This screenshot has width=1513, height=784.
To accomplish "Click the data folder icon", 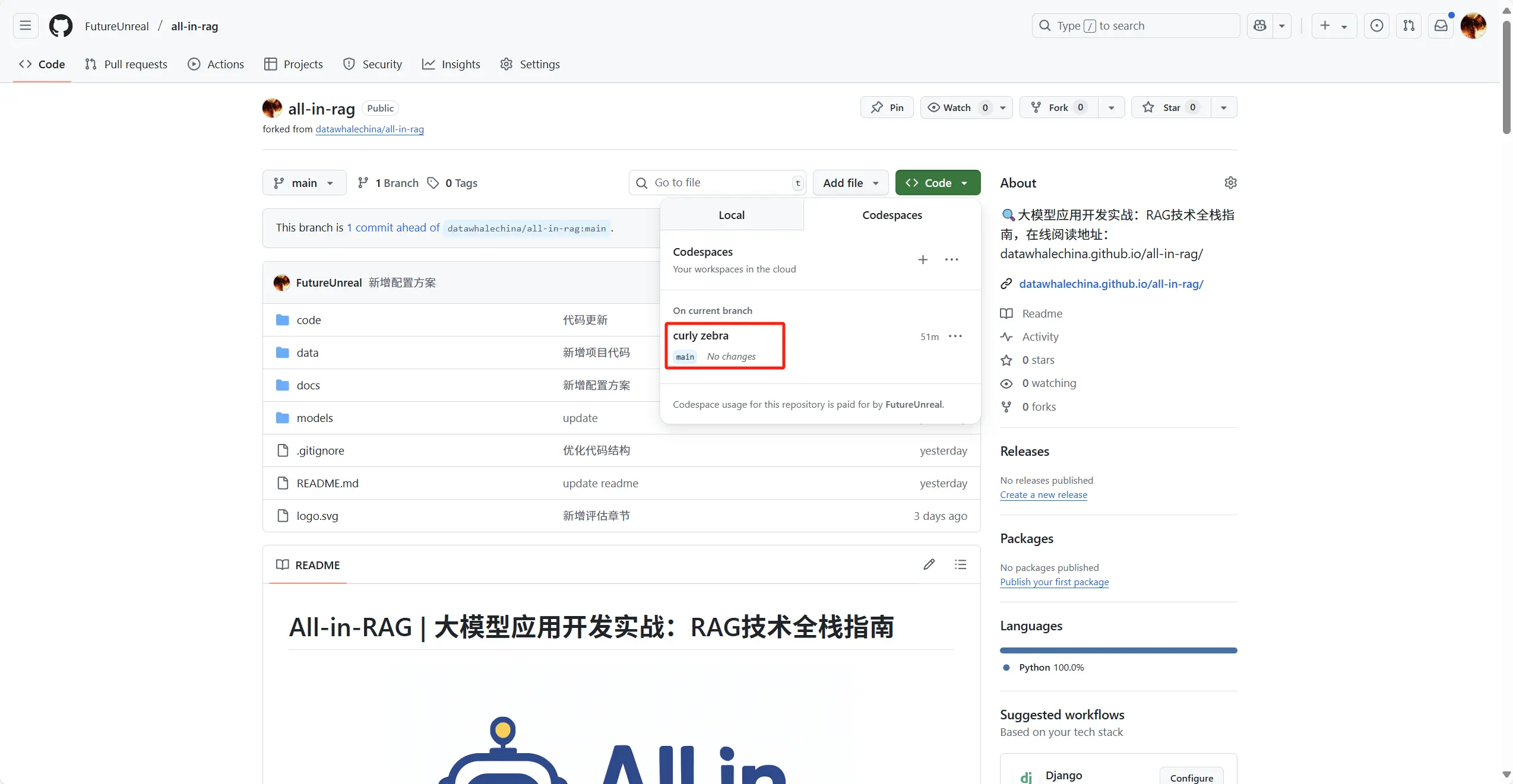I will point(283,353).
